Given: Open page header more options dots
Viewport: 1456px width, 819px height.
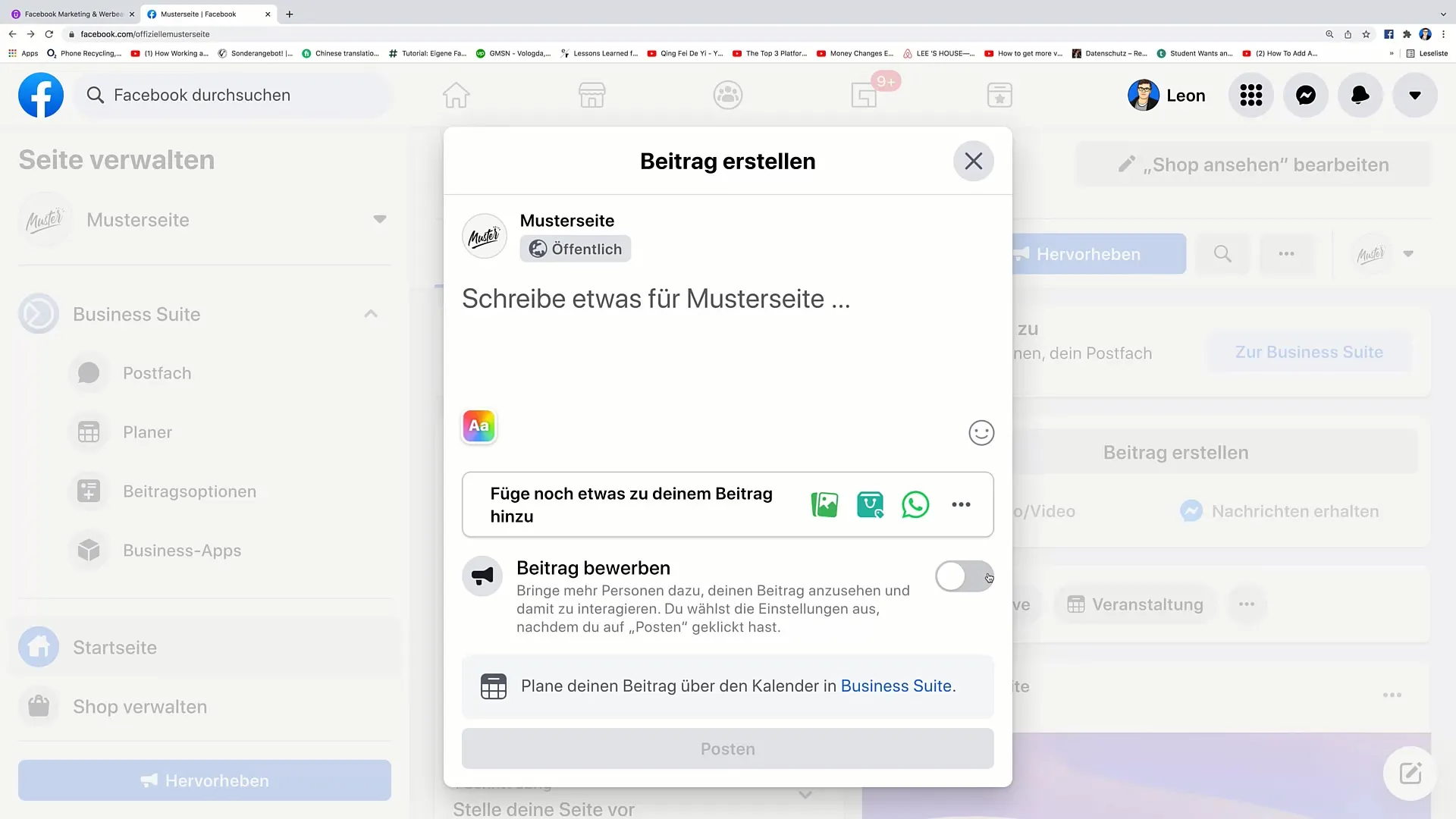Looking at the screenshot, I should [1286, 254].
